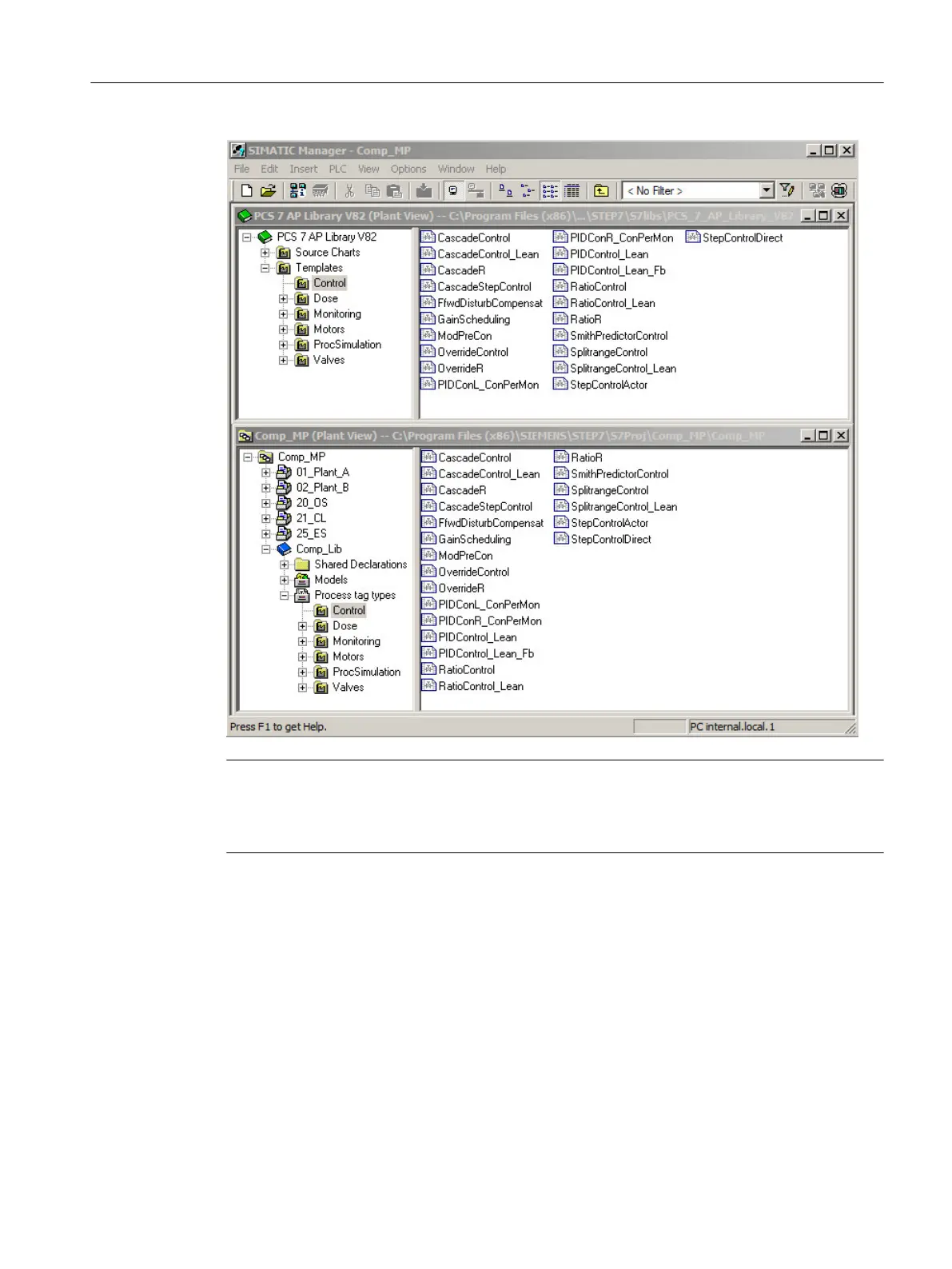Expand Monitoring folder under Templates
Screen dimensions: 952x1269
(283, 314)
